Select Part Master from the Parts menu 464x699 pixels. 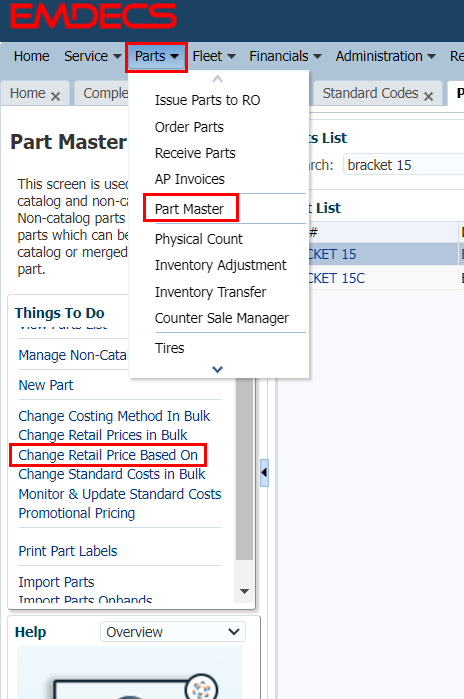point(189,209)
